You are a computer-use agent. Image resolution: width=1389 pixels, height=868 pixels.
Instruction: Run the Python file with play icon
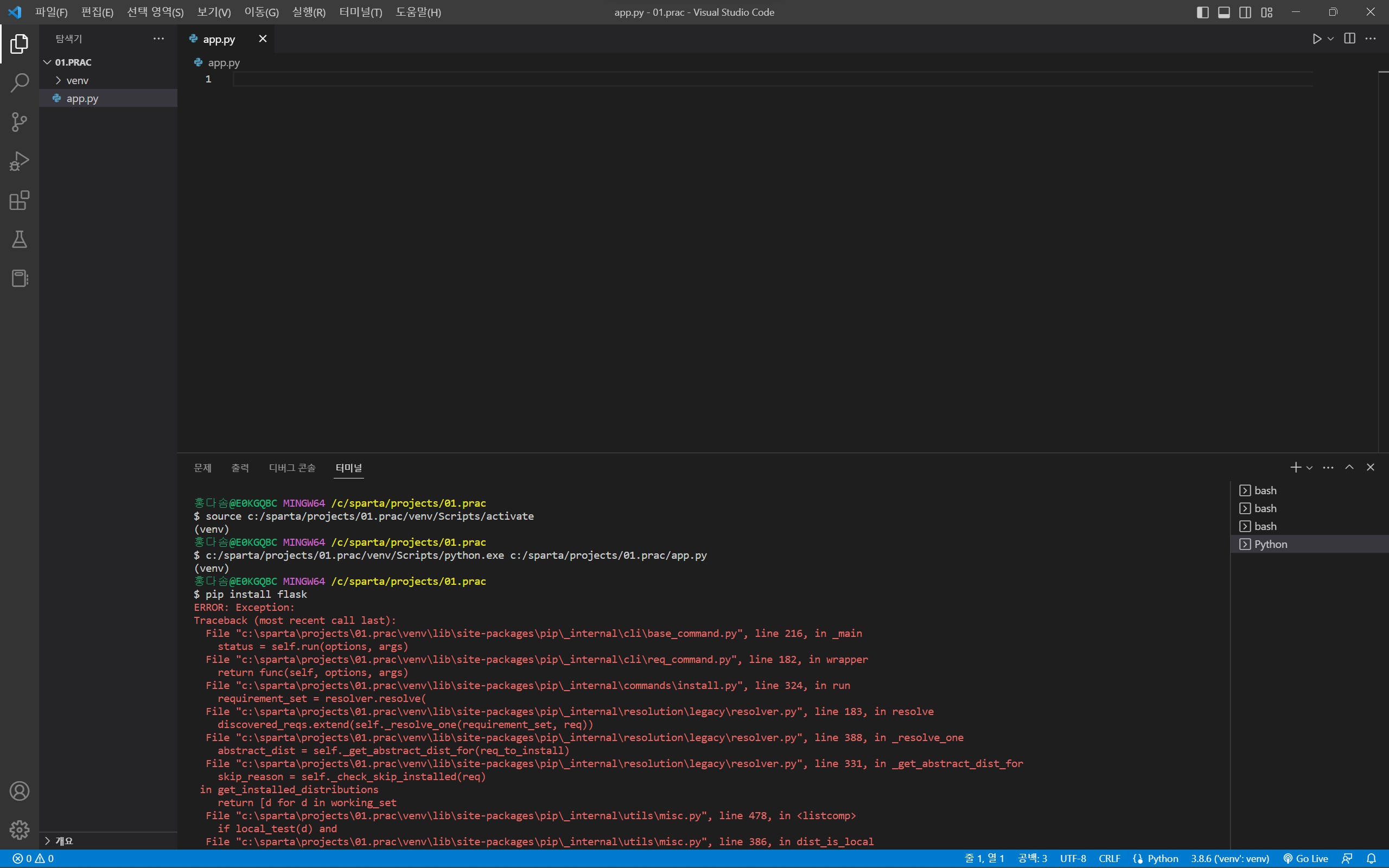coord(1317,39)
